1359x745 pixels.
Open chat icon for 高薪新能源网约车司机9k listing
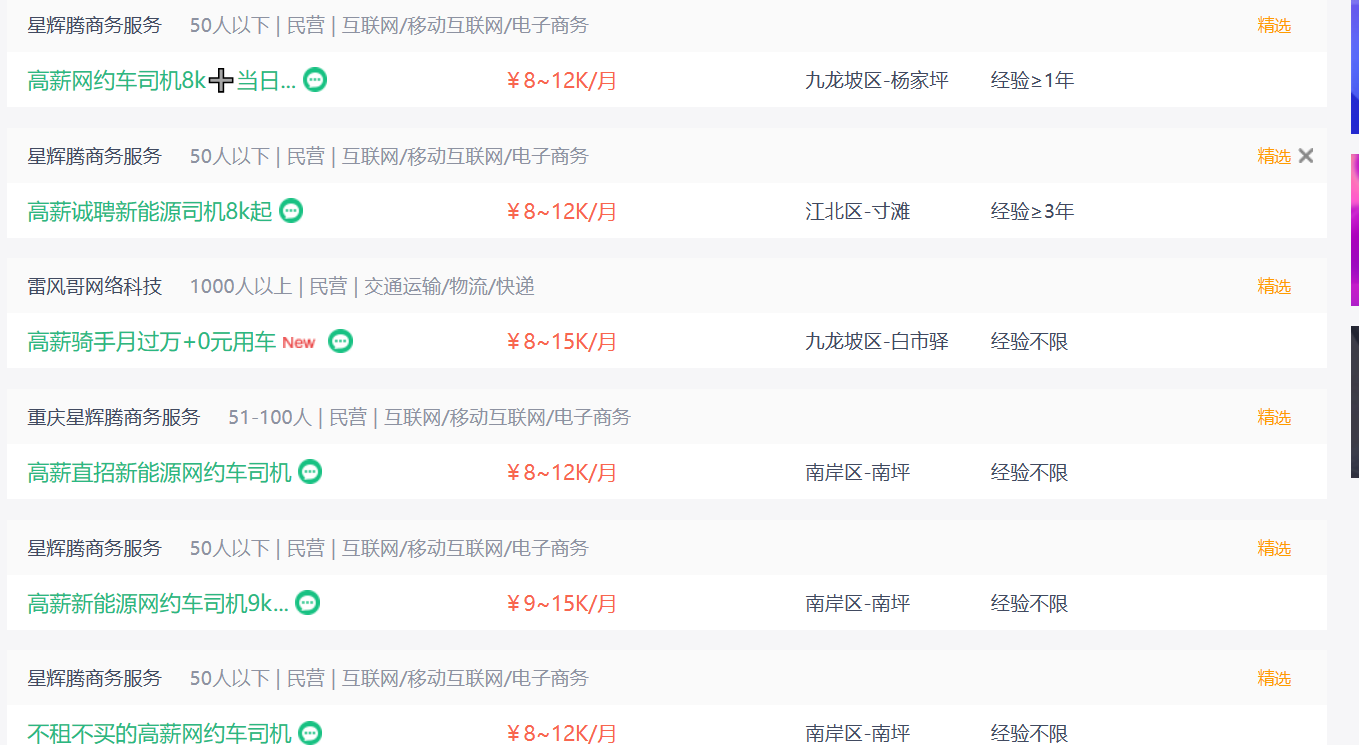click(x=308, y=603)
